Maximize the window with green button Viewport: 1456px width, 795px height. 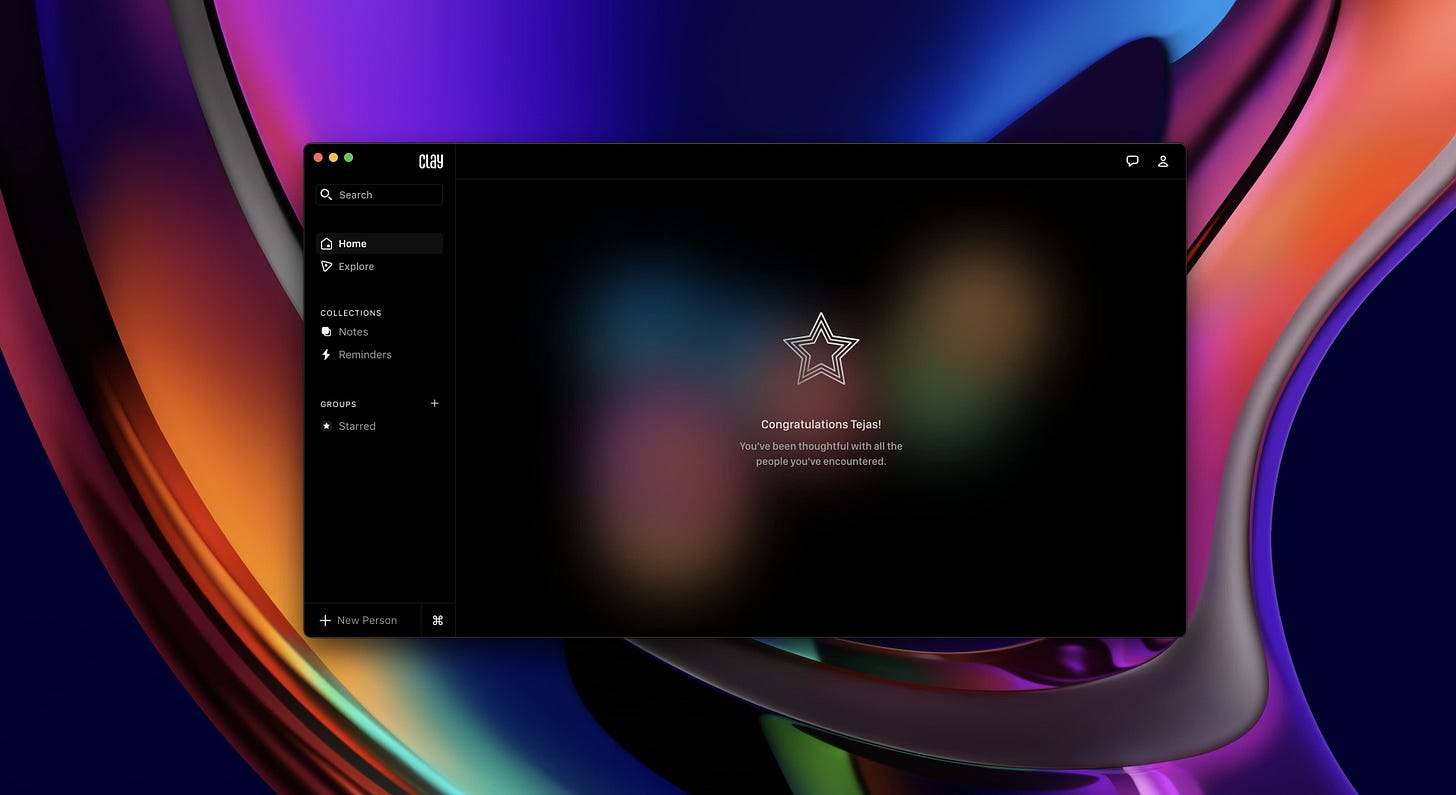point(348,157)
